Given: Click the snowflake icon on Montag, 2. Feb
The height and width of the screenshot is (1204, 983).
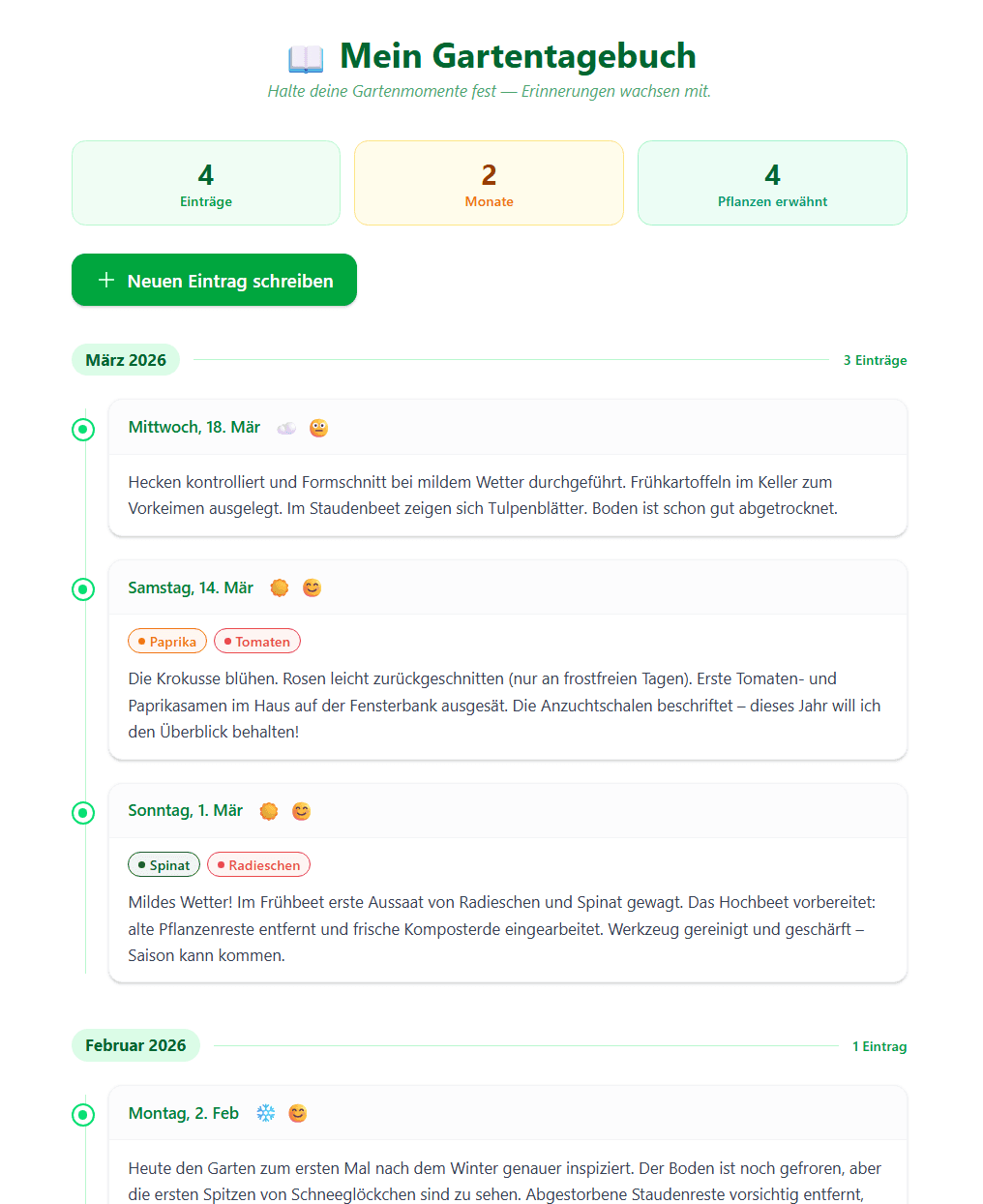Looking at the screenshot, I should (x=265, y=1113).
